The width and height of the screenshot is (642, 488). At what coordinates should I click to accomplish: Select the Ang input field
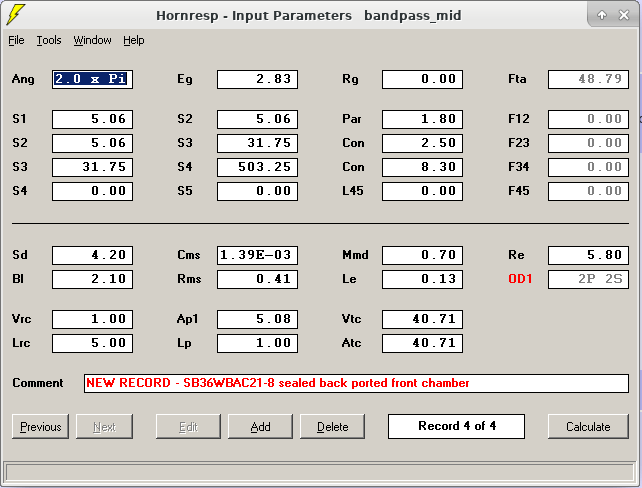(92, 79)
